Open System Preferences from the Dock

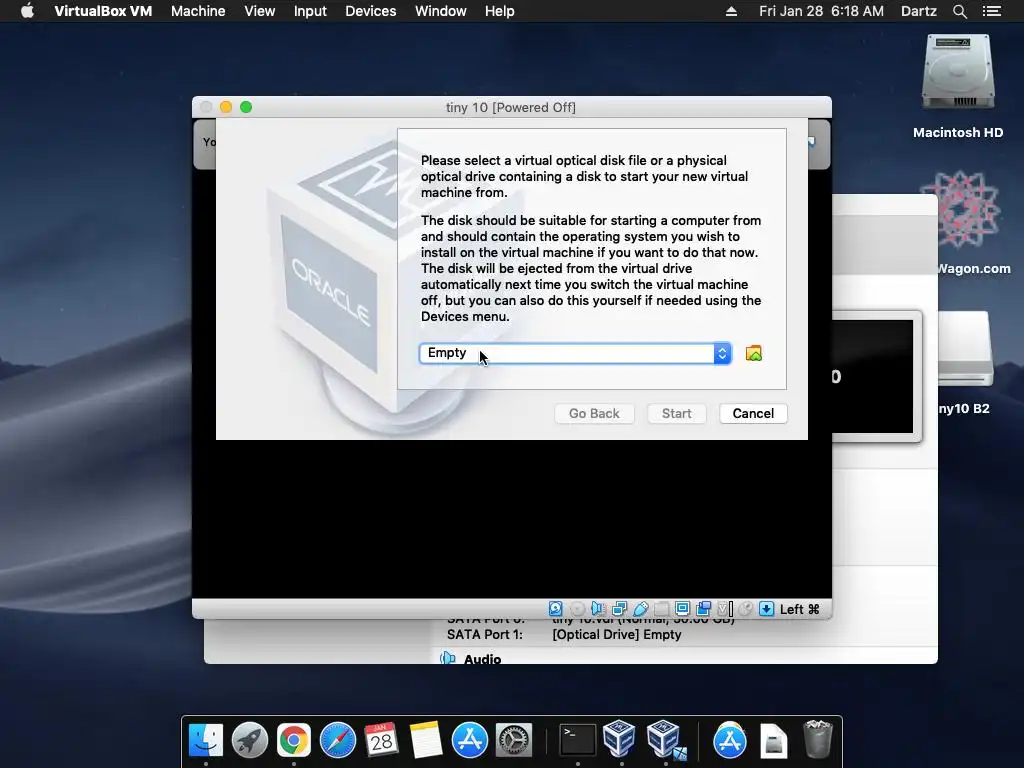(514, 740)
